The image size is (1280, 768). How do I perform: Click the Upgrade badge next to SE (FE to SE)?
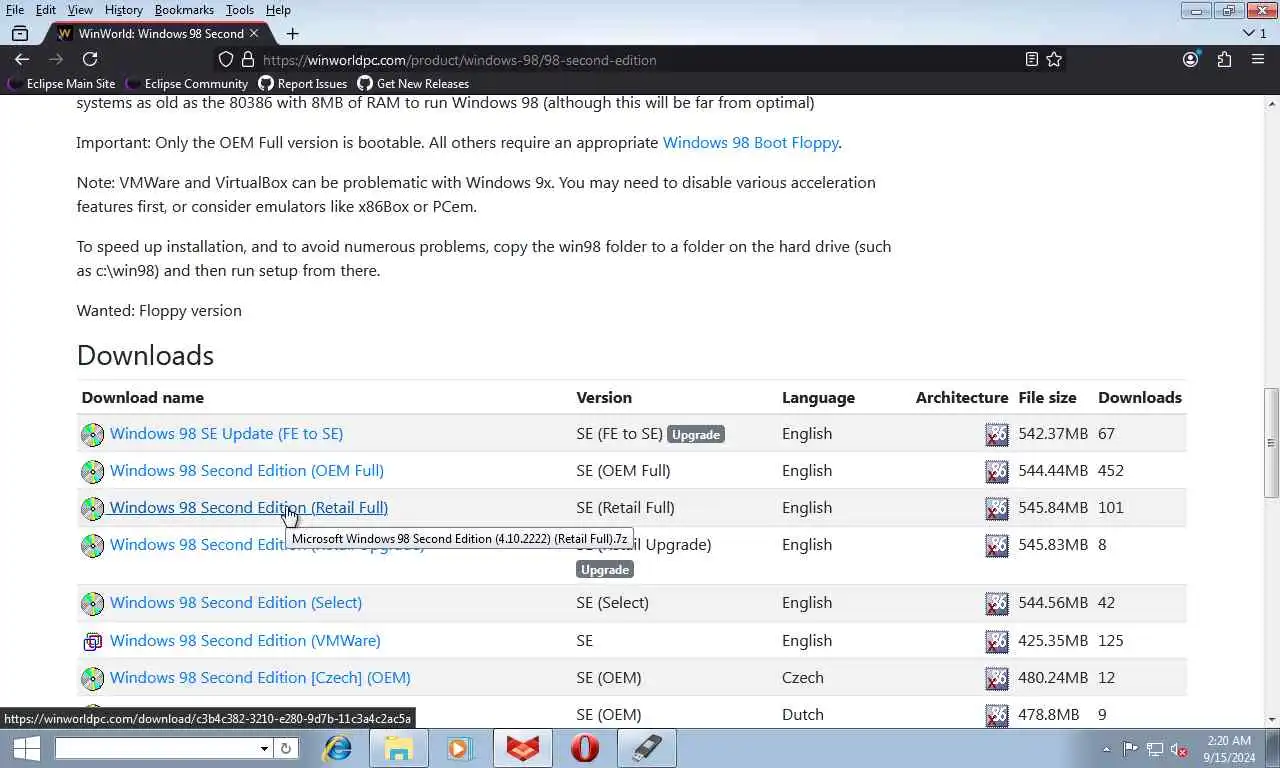pyautogui.click(x=696, y=435)
